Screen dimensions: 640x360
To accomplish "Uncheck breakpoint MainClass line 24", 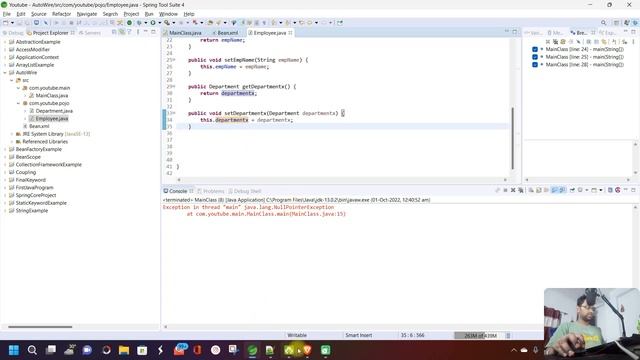I will [535, 49].
